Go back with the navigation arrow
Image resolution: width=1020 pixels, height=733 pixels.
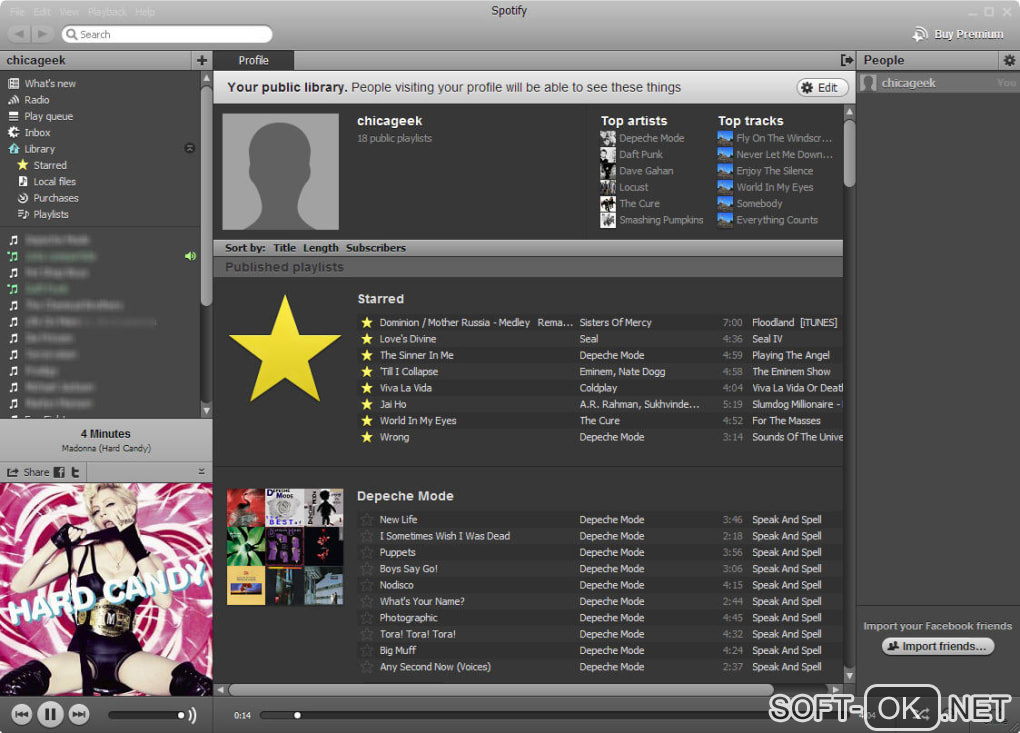pos(20,34)
